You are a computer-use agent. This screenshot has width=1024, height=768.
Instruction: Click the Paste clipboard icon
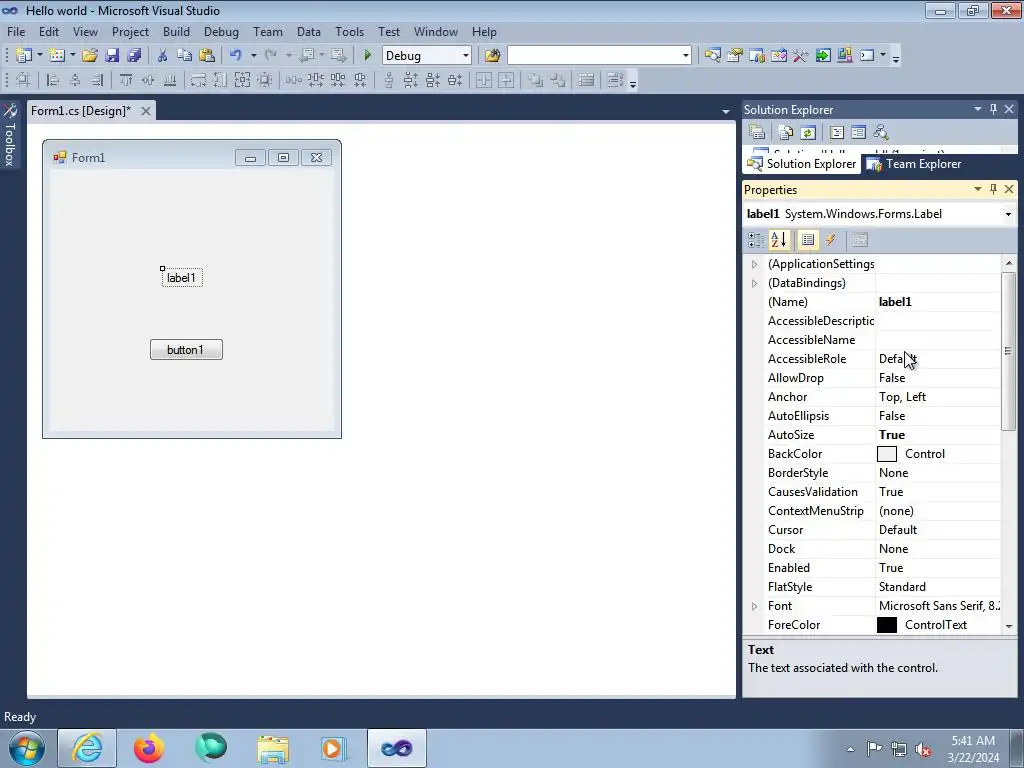pos(207,56)
